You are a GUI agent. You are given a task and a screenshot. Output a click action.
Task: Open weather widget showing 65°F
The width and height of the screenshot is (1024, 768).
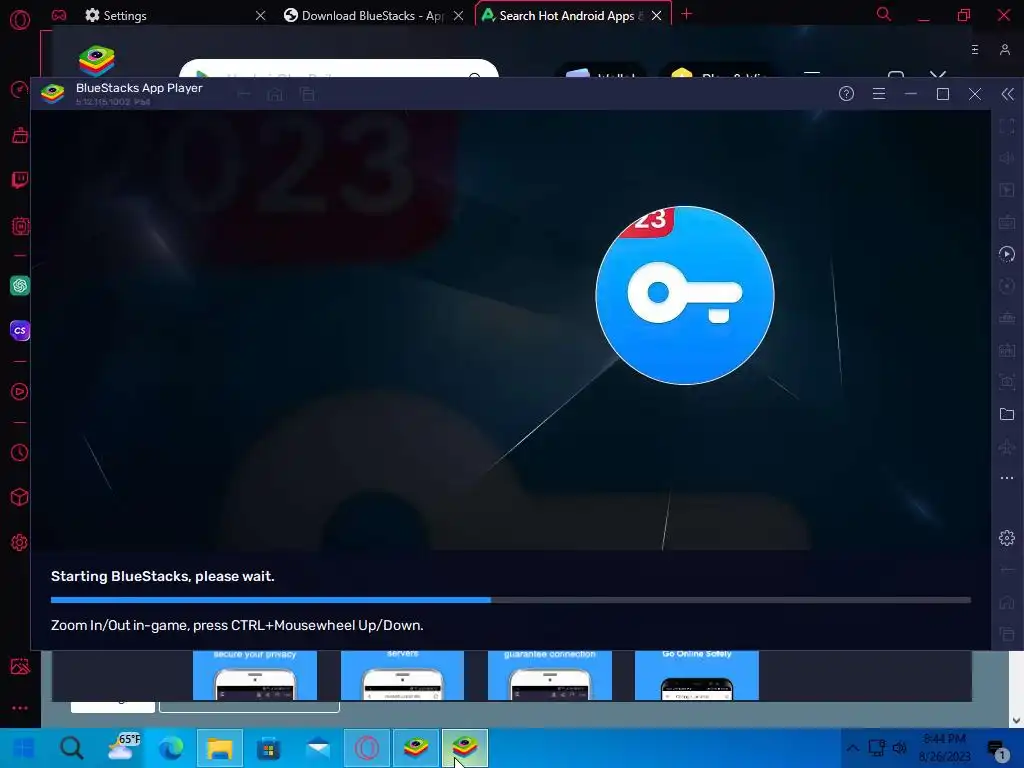pos(124,748)
